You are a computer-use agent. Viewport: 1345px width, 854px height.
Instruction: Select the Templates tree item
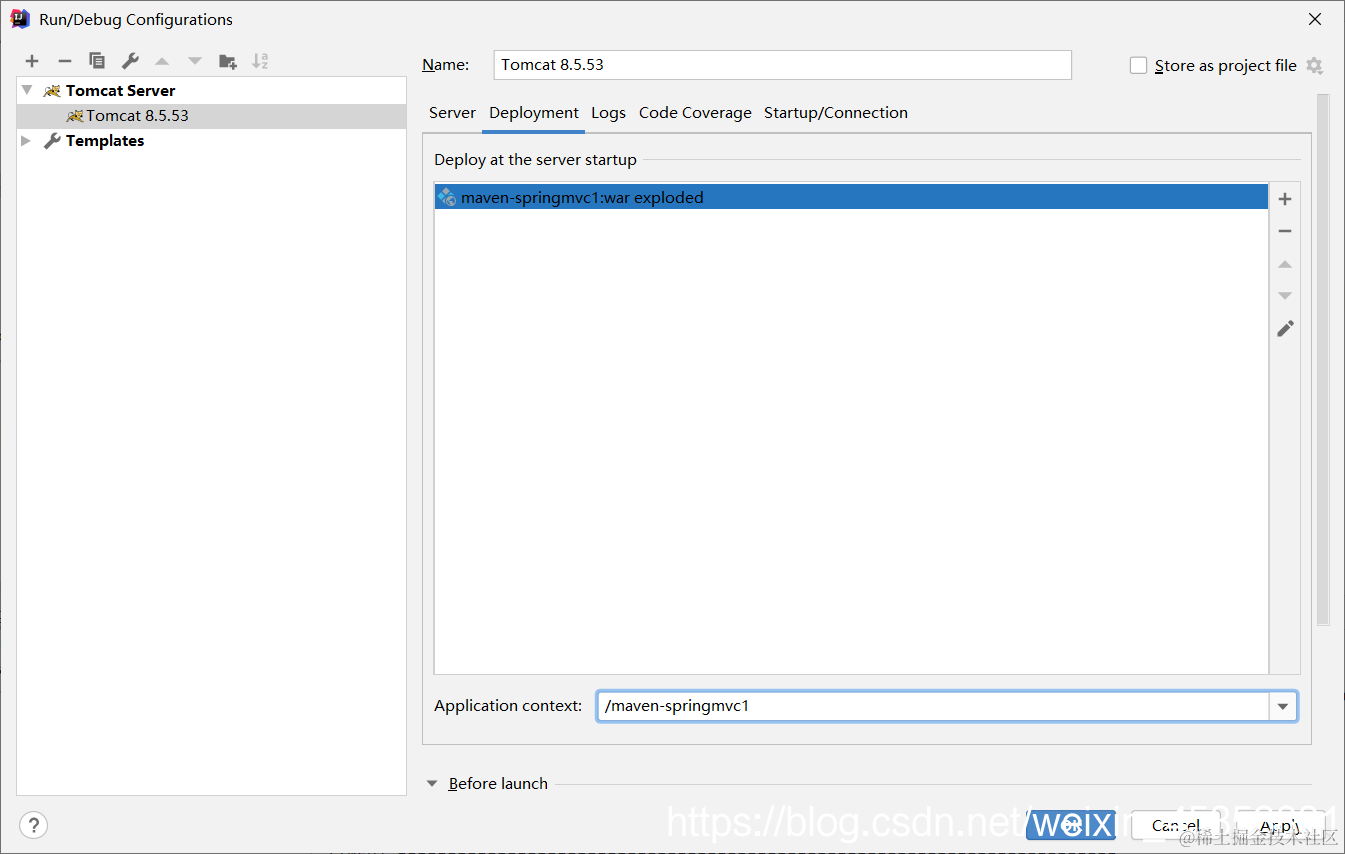(212, 141)
